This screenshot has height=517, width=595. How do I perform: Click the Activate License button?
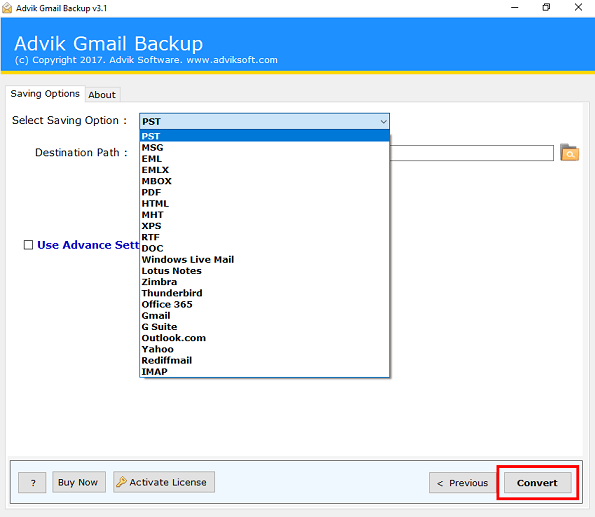(164, 482)
